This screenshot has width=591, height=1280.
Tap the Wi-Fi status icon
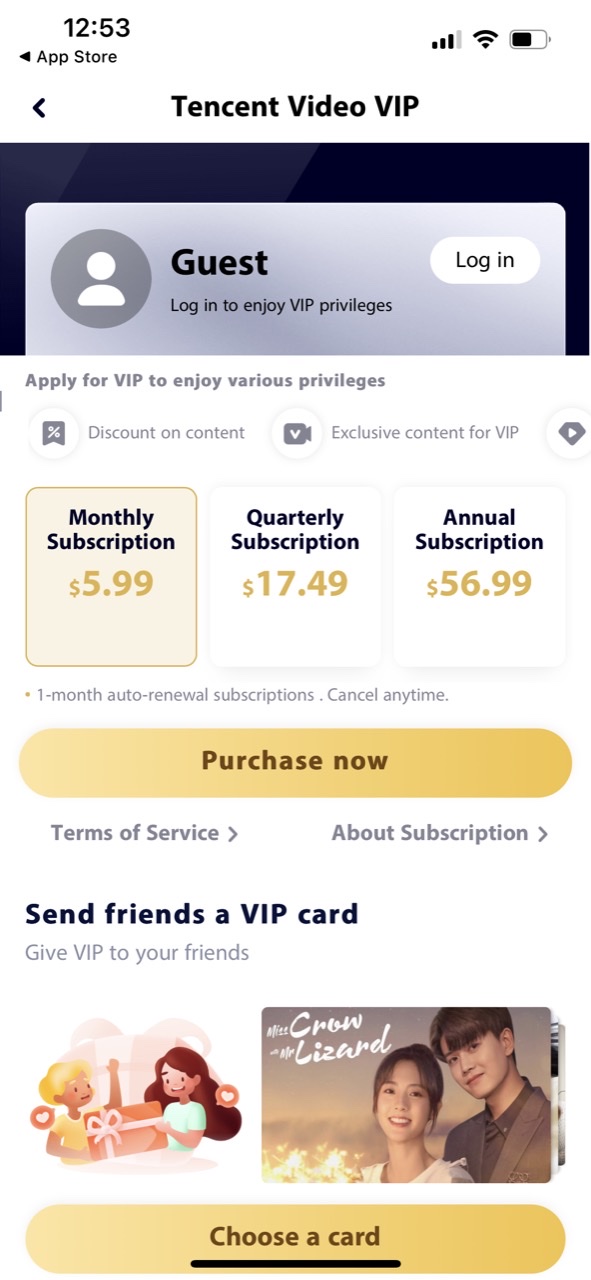click(x=486, y=39)
